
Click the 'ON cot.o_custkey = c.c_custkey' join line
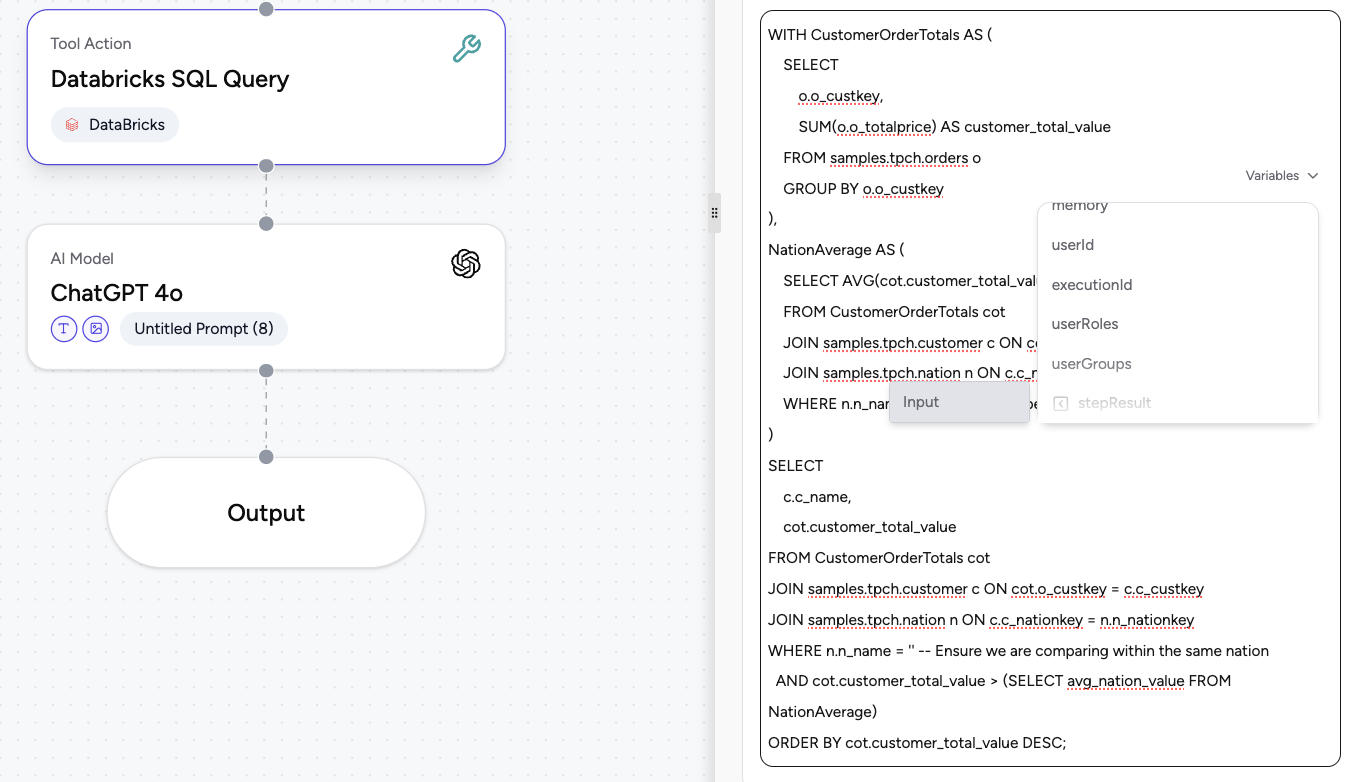(x=986, y=589)
